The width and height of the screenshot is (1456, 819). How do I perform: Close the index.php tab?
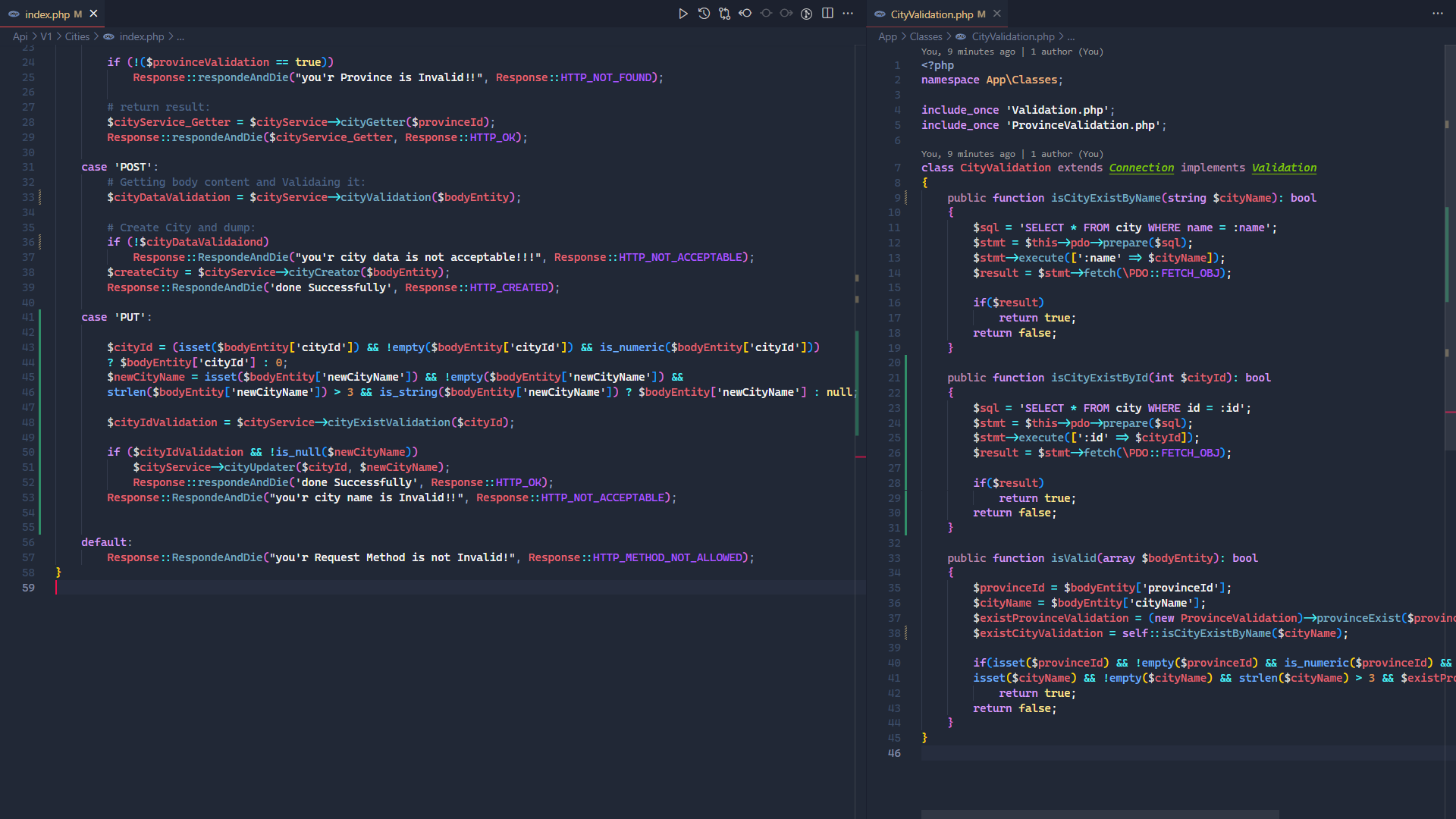point(93,14)
